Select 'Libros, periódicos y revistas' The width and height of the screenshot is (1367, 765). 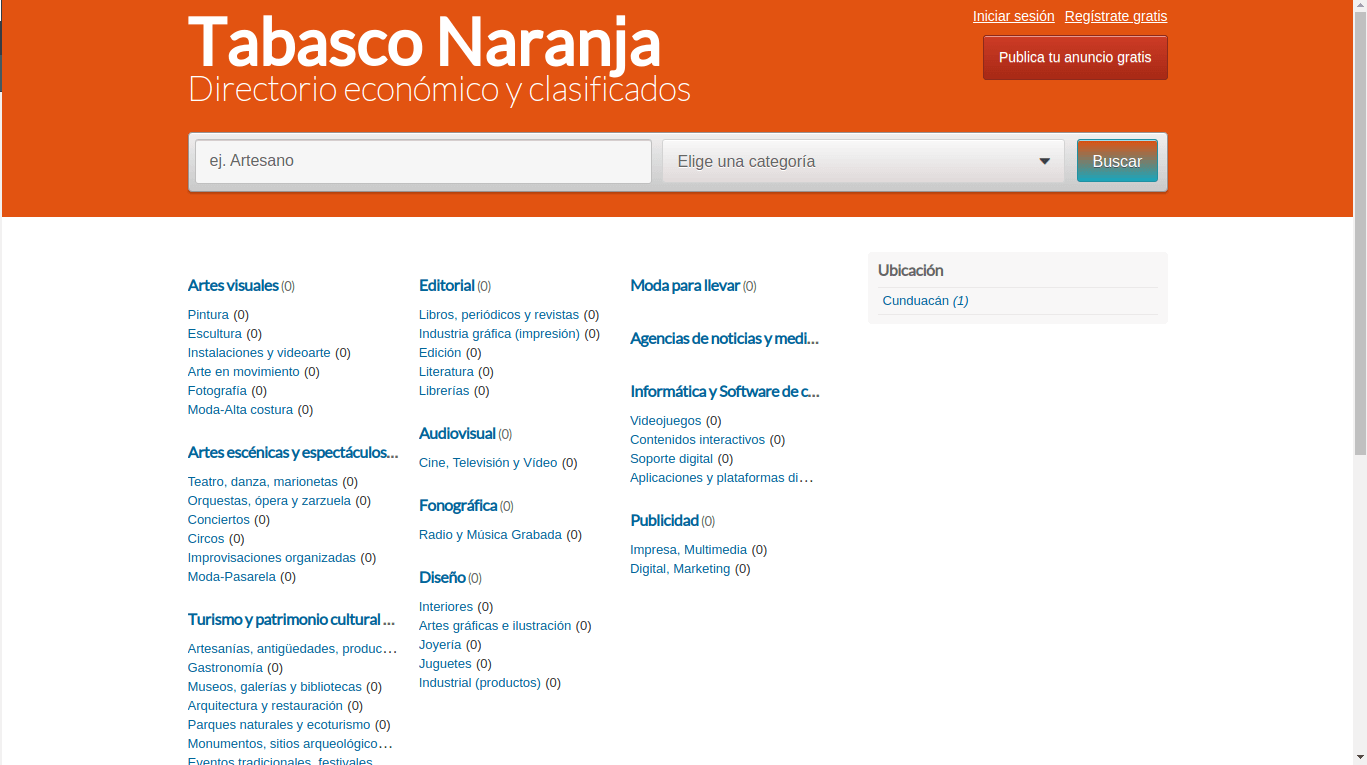[498, 315]
